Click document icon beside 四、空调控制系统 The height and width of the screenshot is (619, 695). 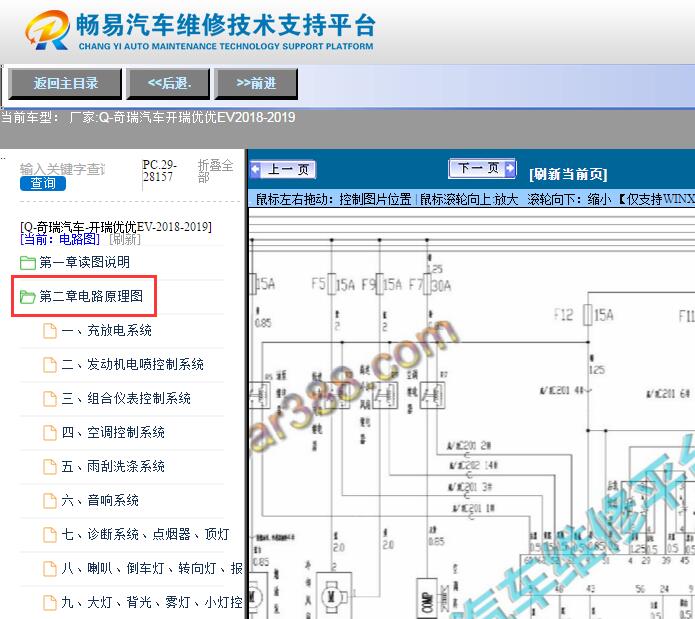pos(50,432)
